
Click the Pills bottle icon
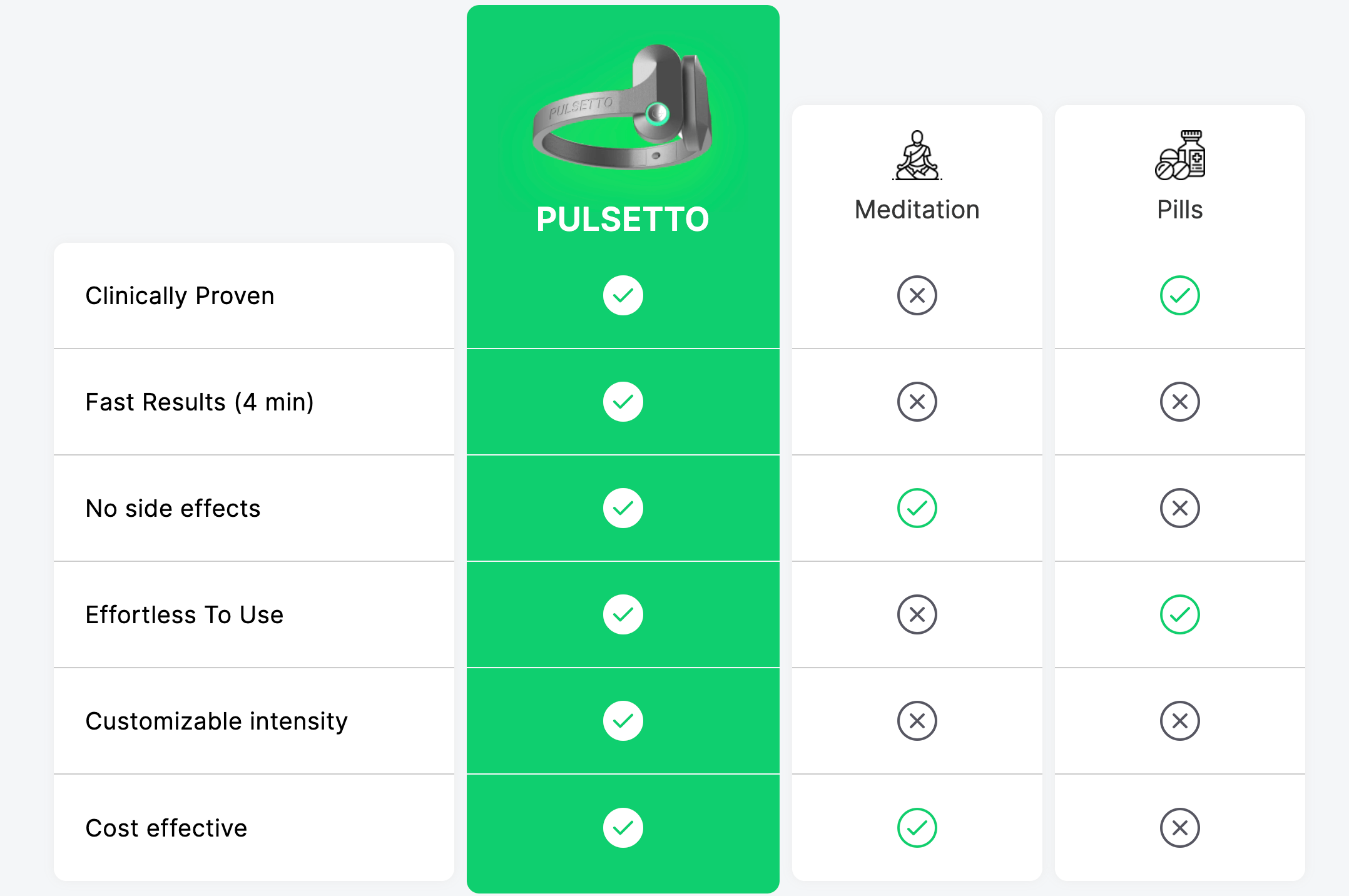(x=1180, y=155)
